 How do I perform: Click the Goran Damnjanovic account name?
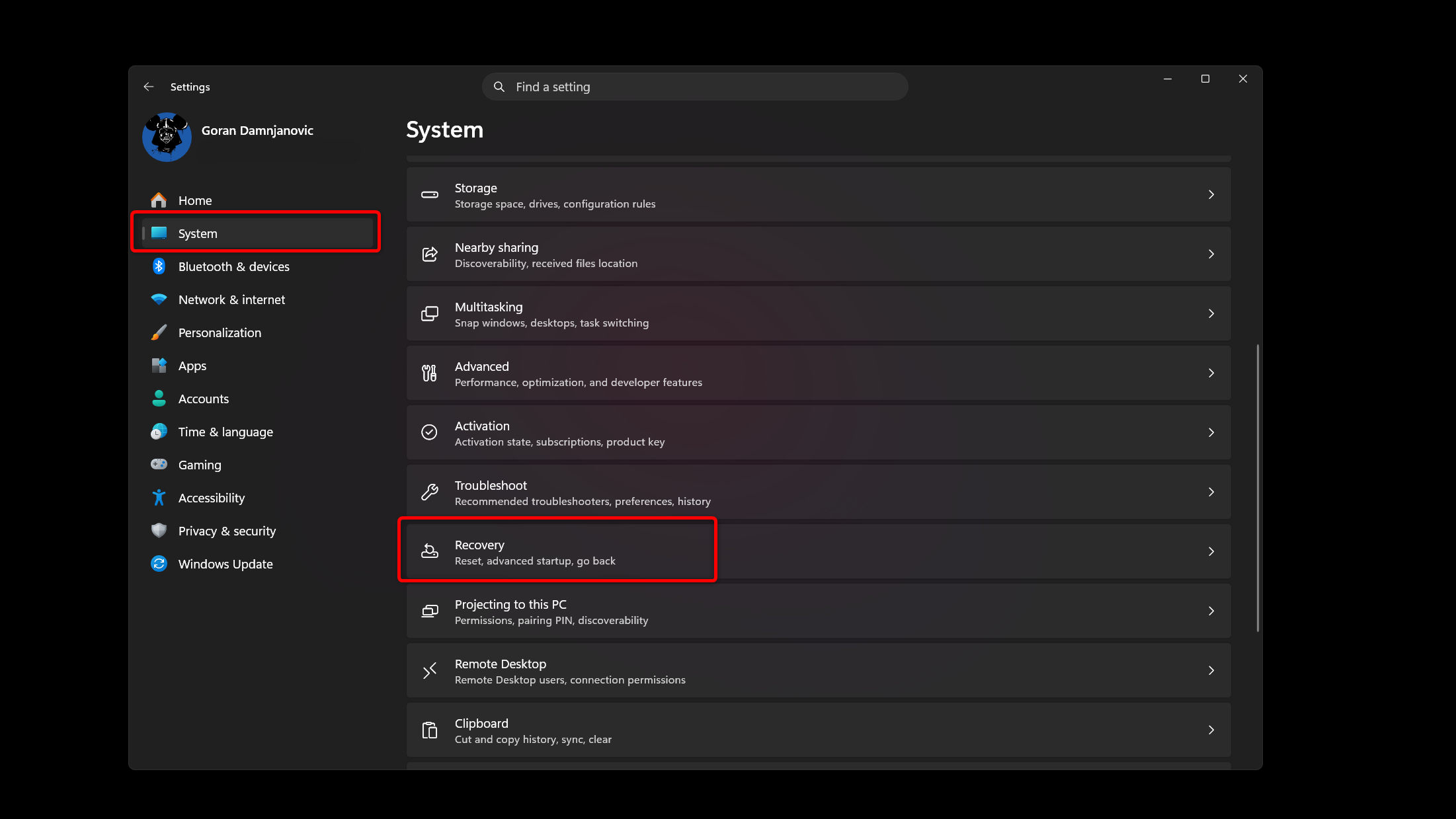(257, 130)
